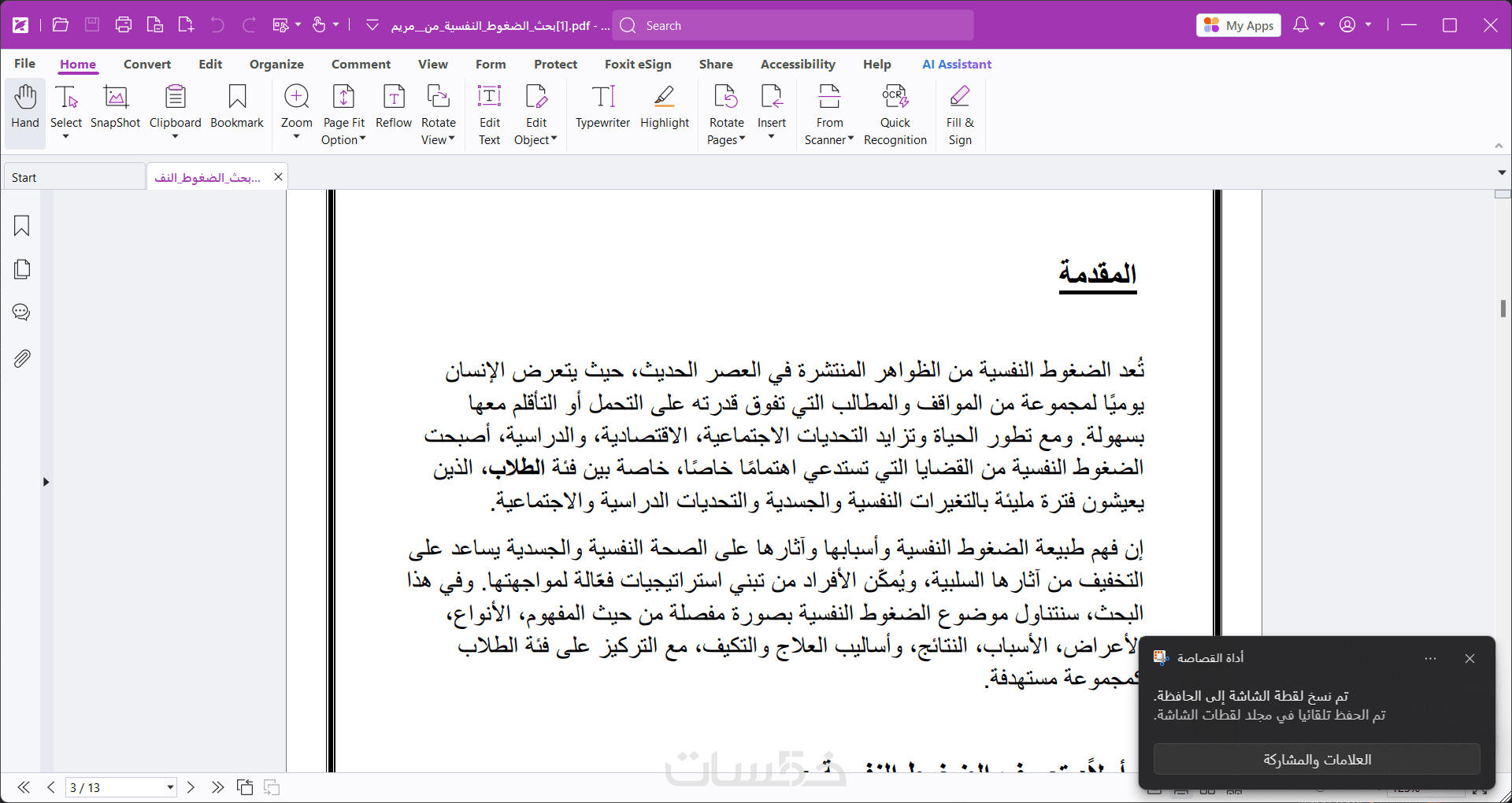Viewport: 1512px width, 803px height.
Task: Click Rotate Pages
Action: (x=726, y=115)
